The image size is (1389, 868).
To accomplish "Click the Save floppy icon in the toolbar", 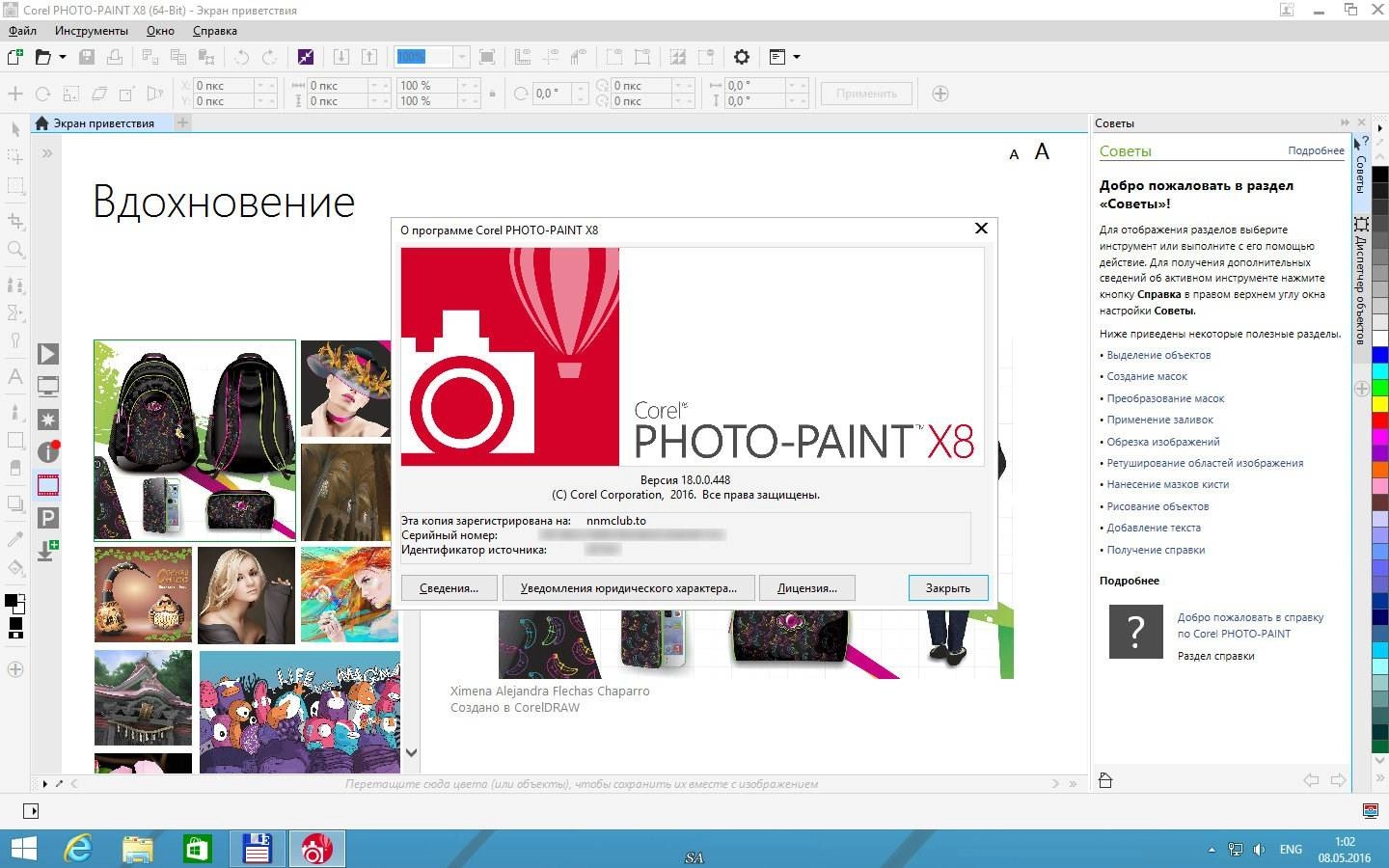I will click(87, 57).
